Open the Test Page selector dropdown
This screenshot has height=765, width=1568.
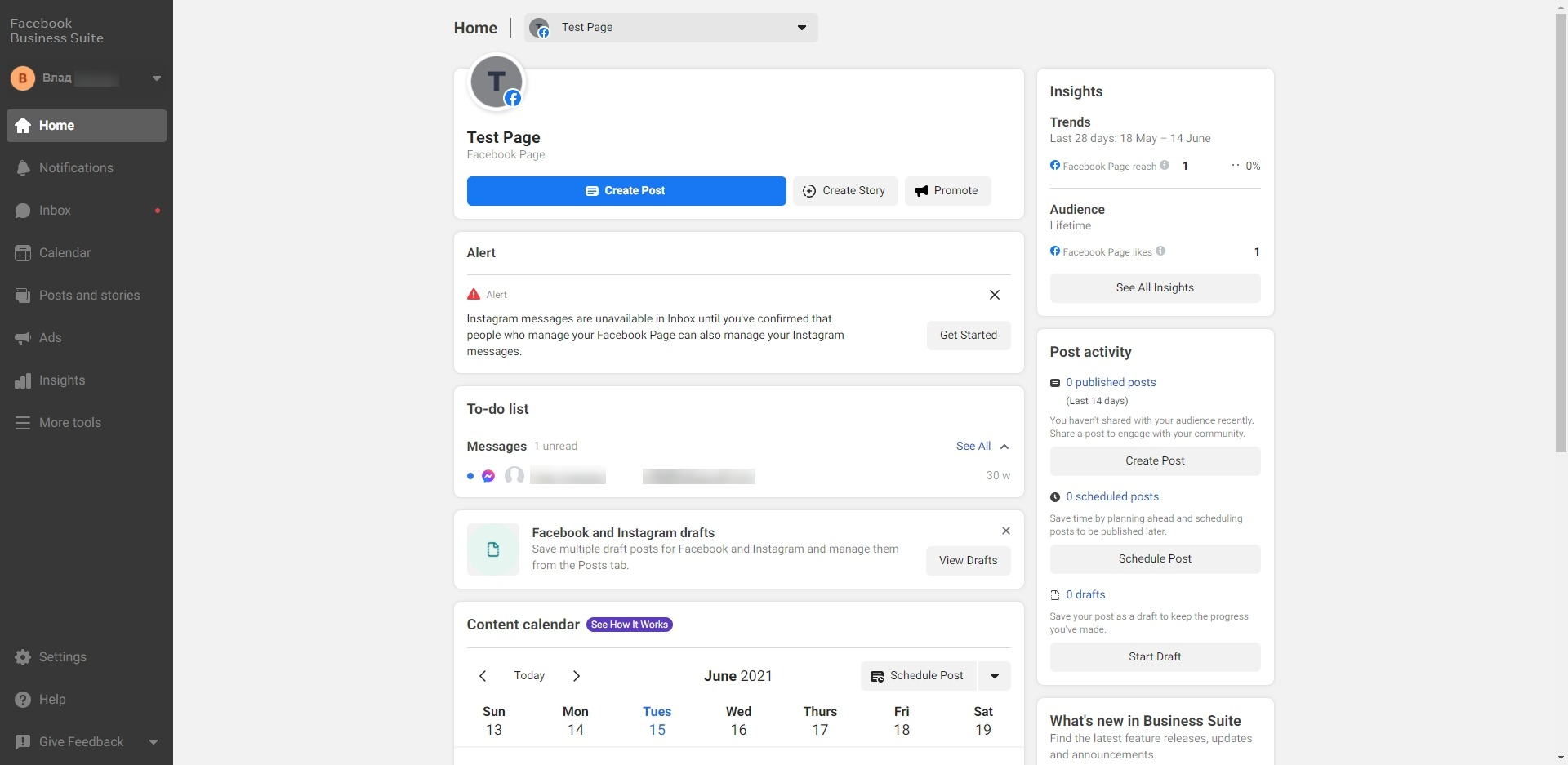point(671,28)
